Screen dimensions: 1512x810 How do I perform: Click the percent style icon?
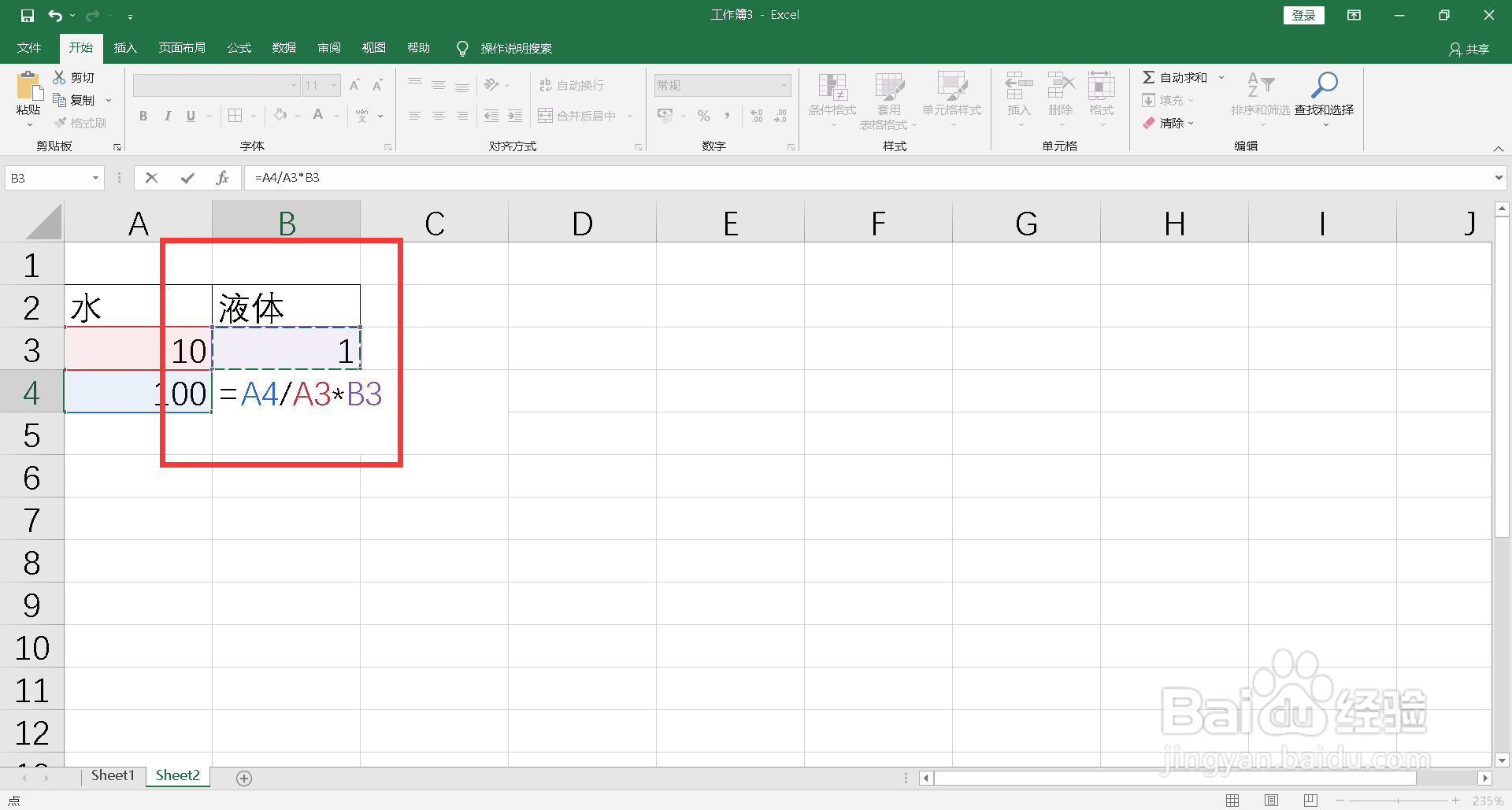point(703,116)
